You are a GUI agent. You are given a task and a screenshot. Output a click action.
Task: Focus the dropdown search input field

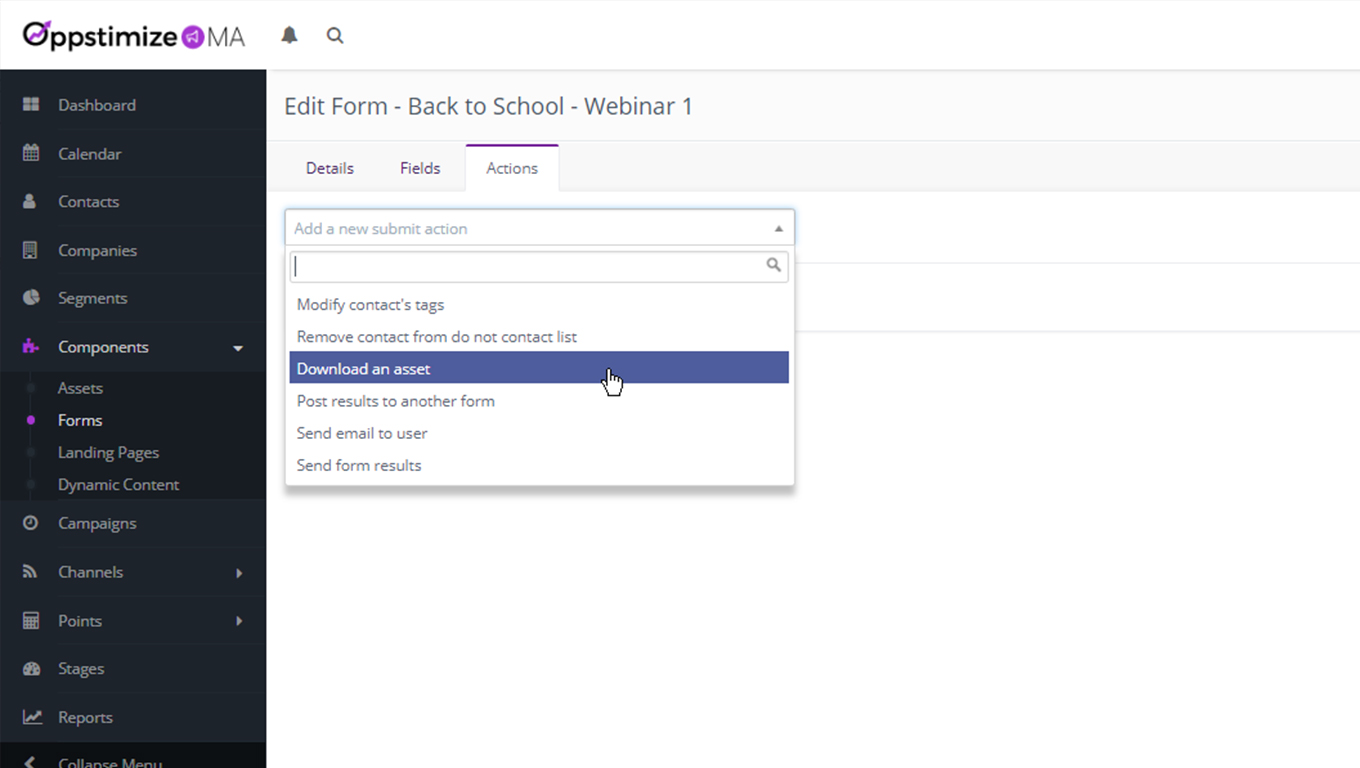539,266
